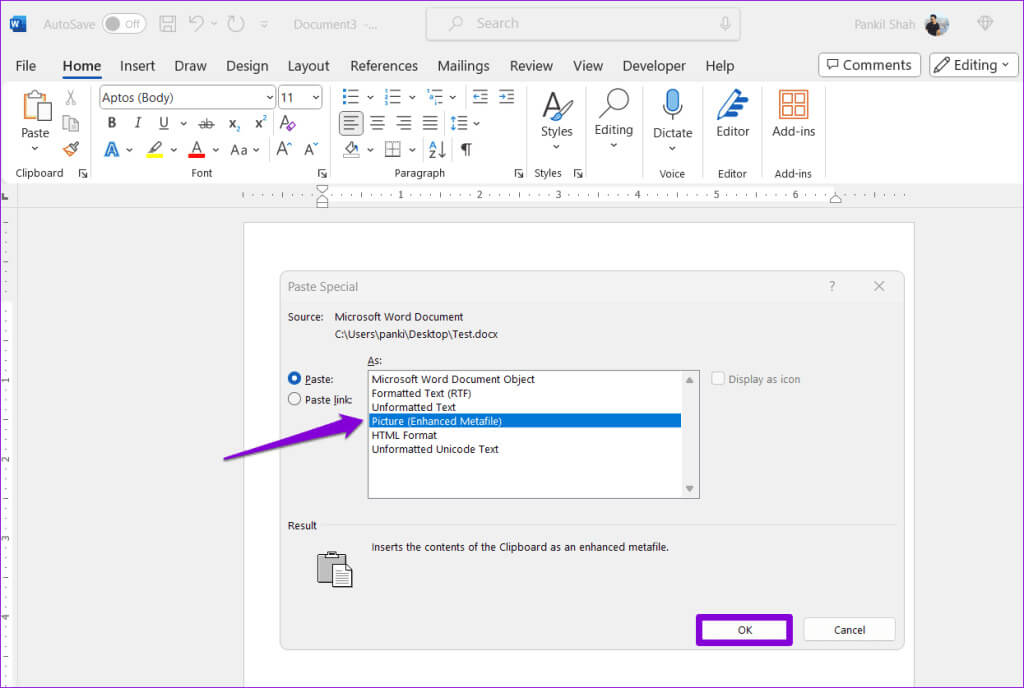This screenshot has height=688, width=1024.
Task: Shrink the font size
Action: coord(311,149)
